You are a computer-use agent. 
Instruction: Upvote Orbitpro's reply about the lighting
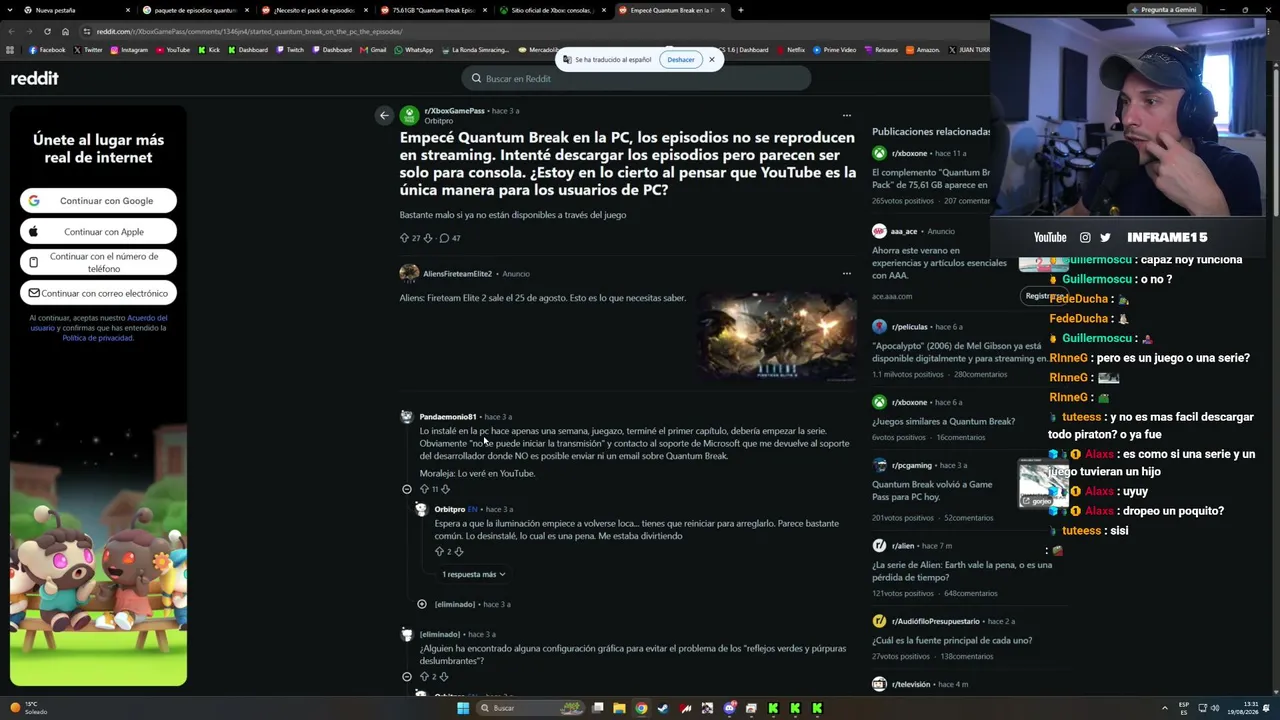439,551
